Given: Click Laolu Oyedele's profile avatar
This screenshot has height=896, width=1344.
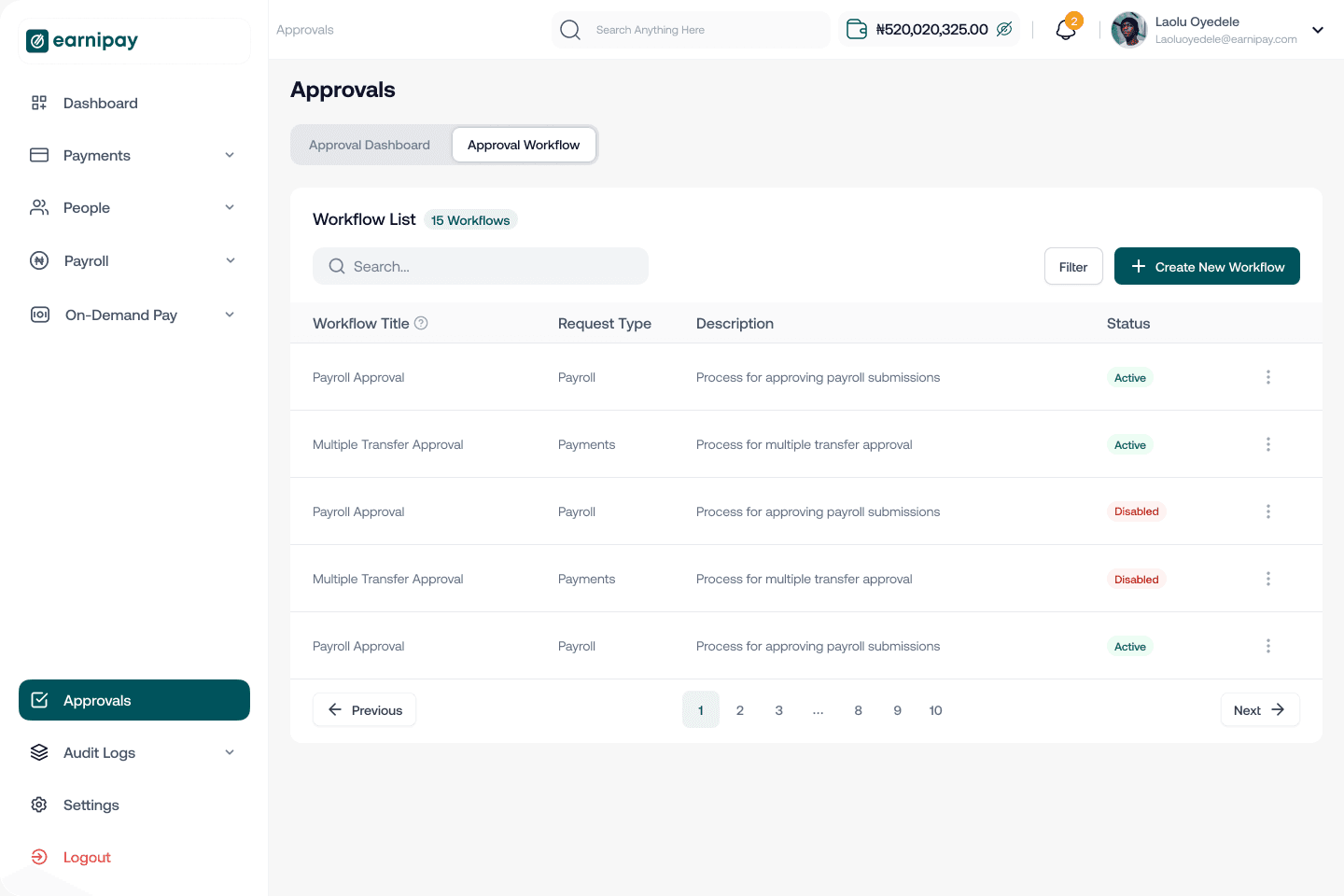Looking at the screenshot, I should point(1129,30).
